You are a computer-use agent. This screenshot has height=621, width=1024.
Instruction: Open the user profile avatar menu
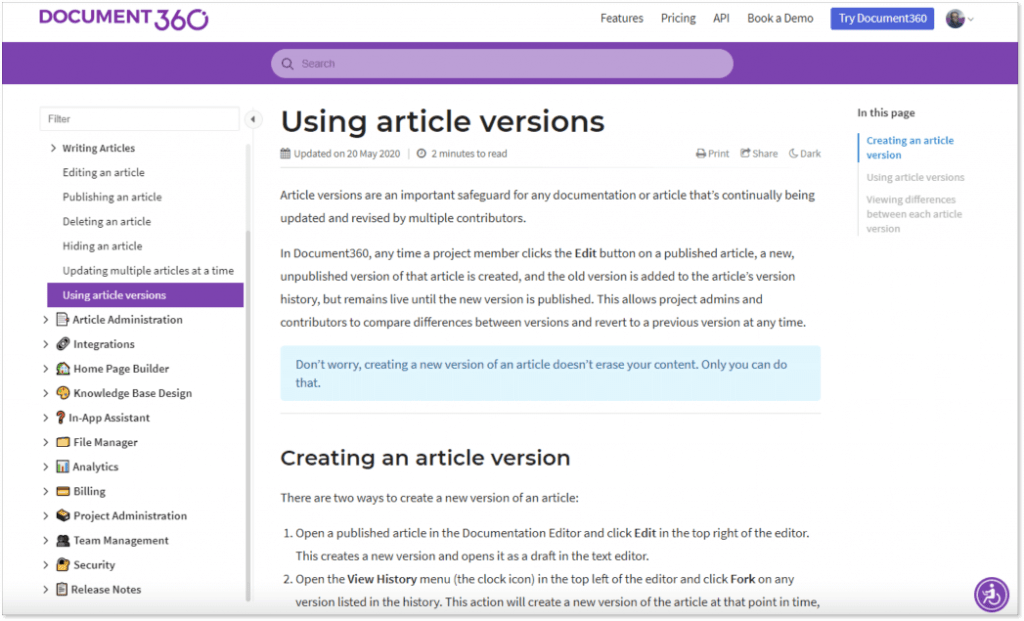point(955,17)
